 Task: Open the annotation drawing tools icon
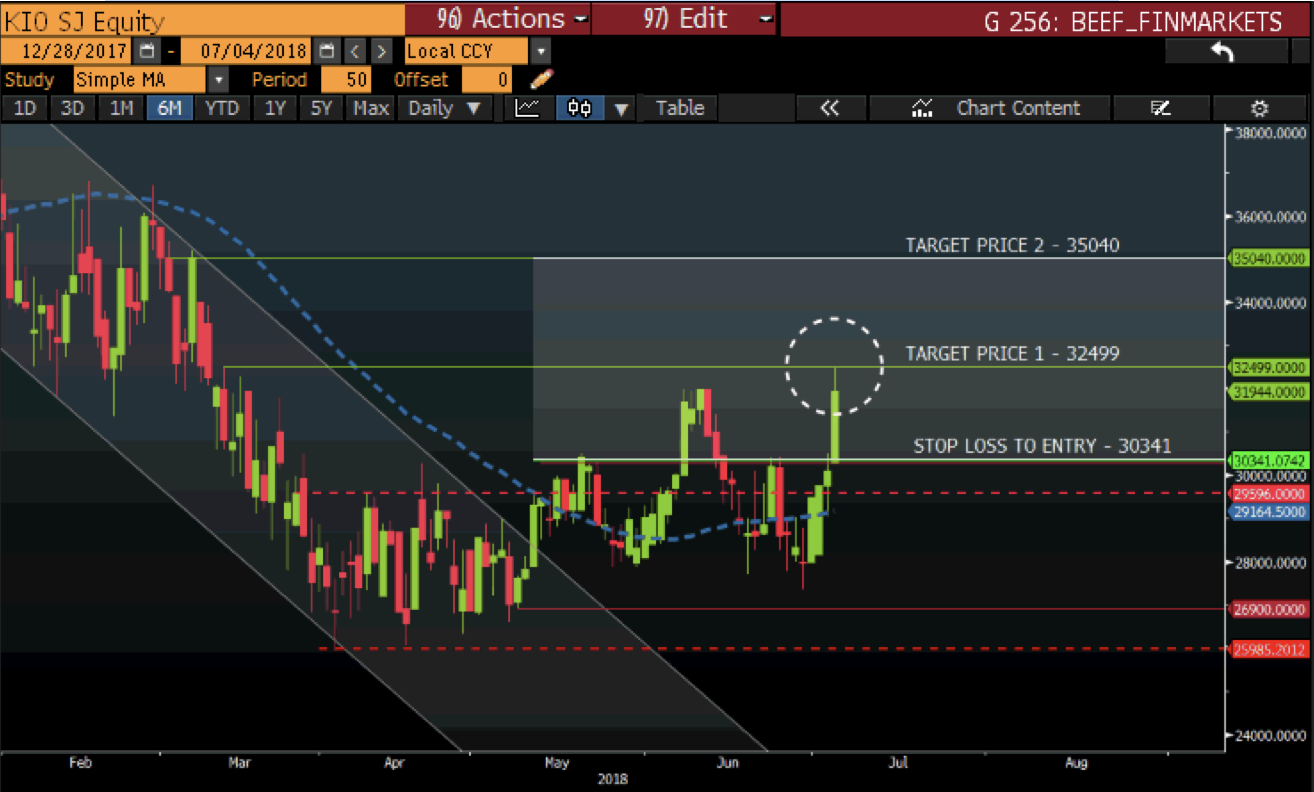coord(1160,108)
